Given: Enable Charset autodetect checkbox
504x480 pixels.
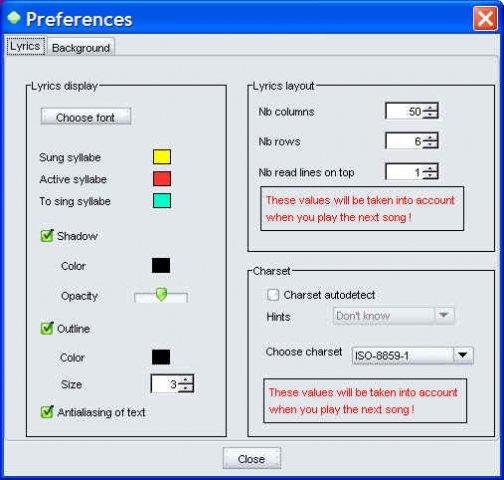Looking at the screenshot, I should point(273,295).
